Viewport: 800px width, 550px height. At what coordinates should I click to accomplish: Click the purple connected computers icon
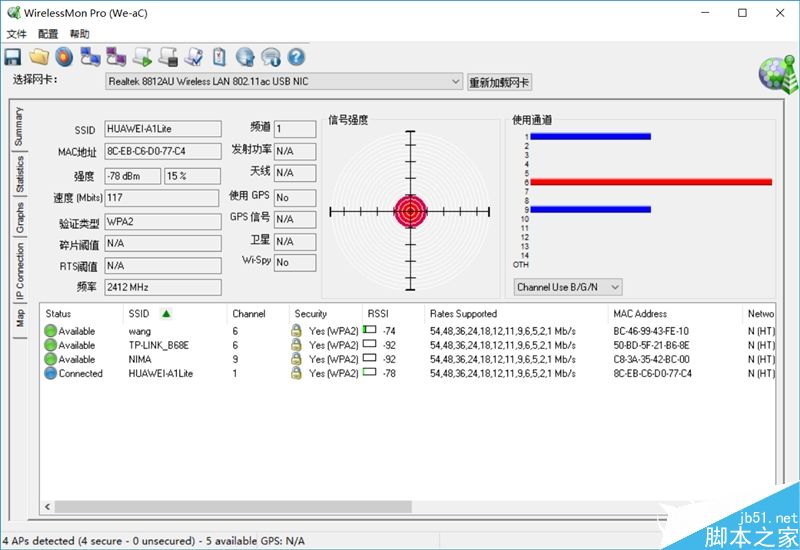pyautogui.click(x=116, y=57)
